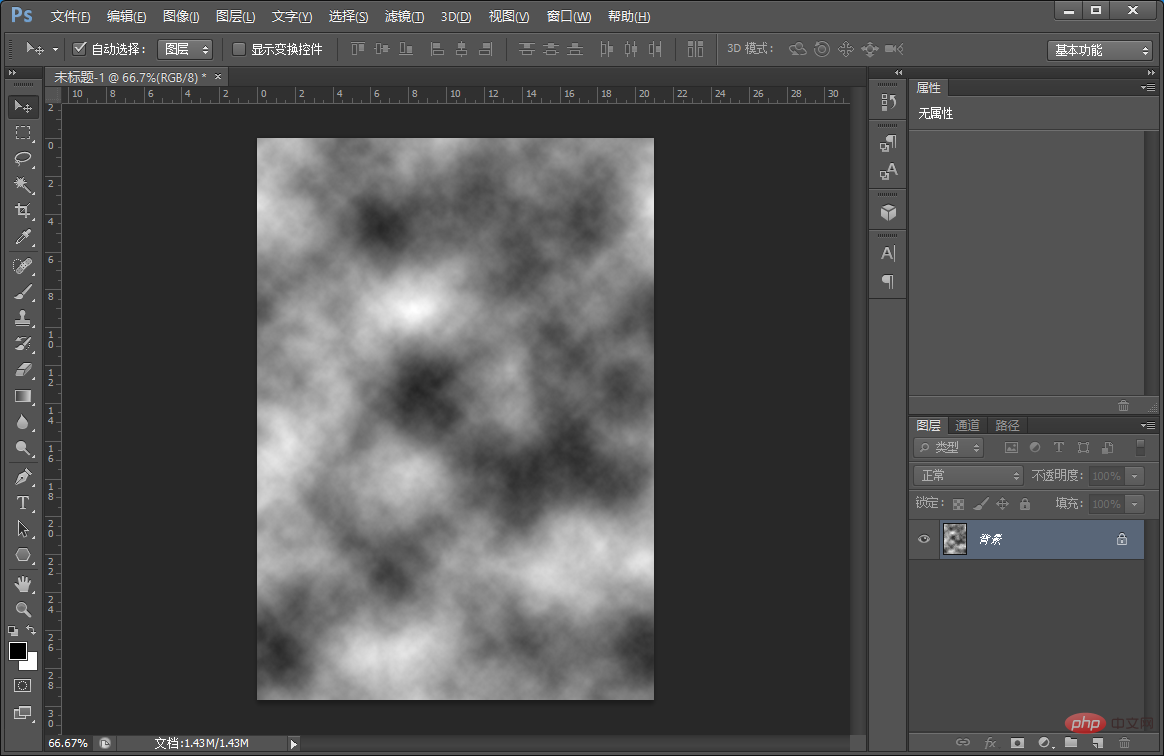Open the Basic Functions workspace dropdown

(x=1099, y=50)
